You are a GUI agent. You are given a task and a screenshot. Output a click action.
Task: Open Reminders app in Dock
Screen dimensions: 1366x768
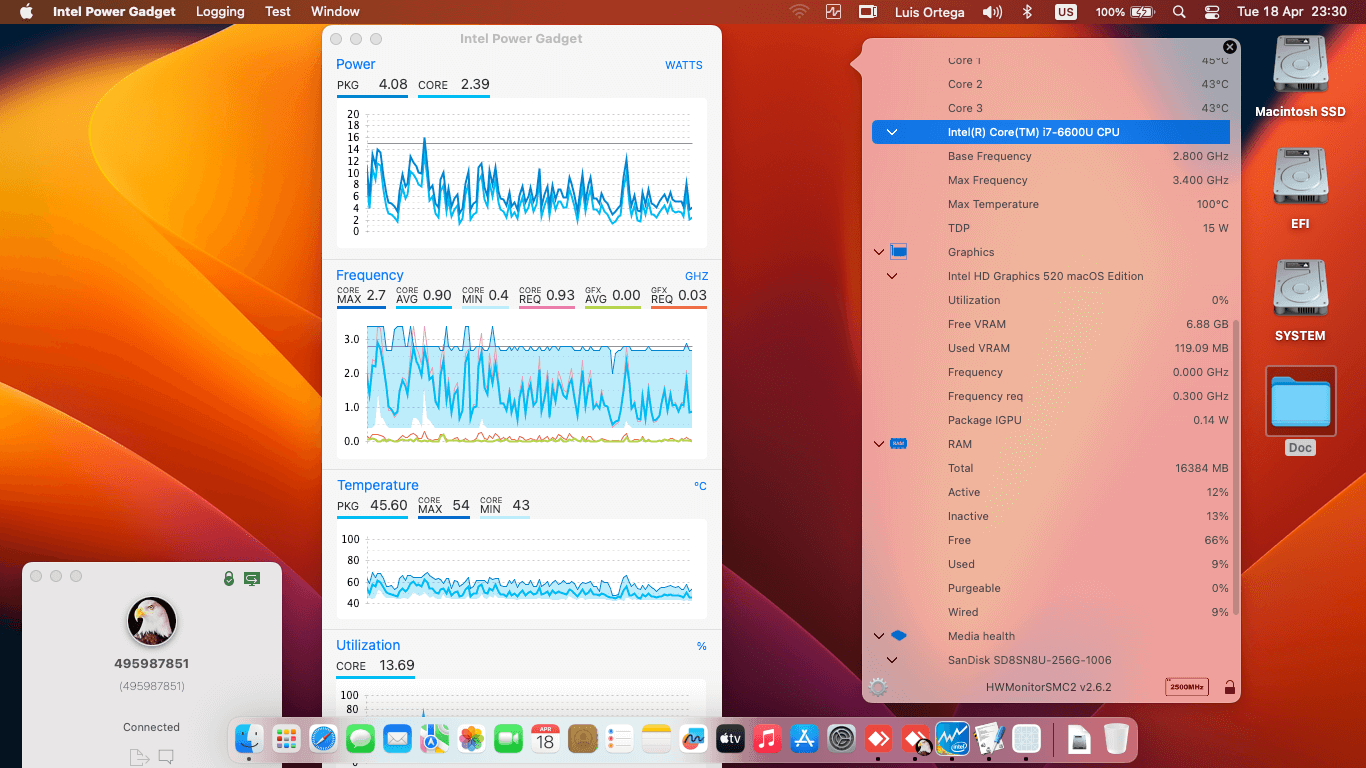[619, 739]
